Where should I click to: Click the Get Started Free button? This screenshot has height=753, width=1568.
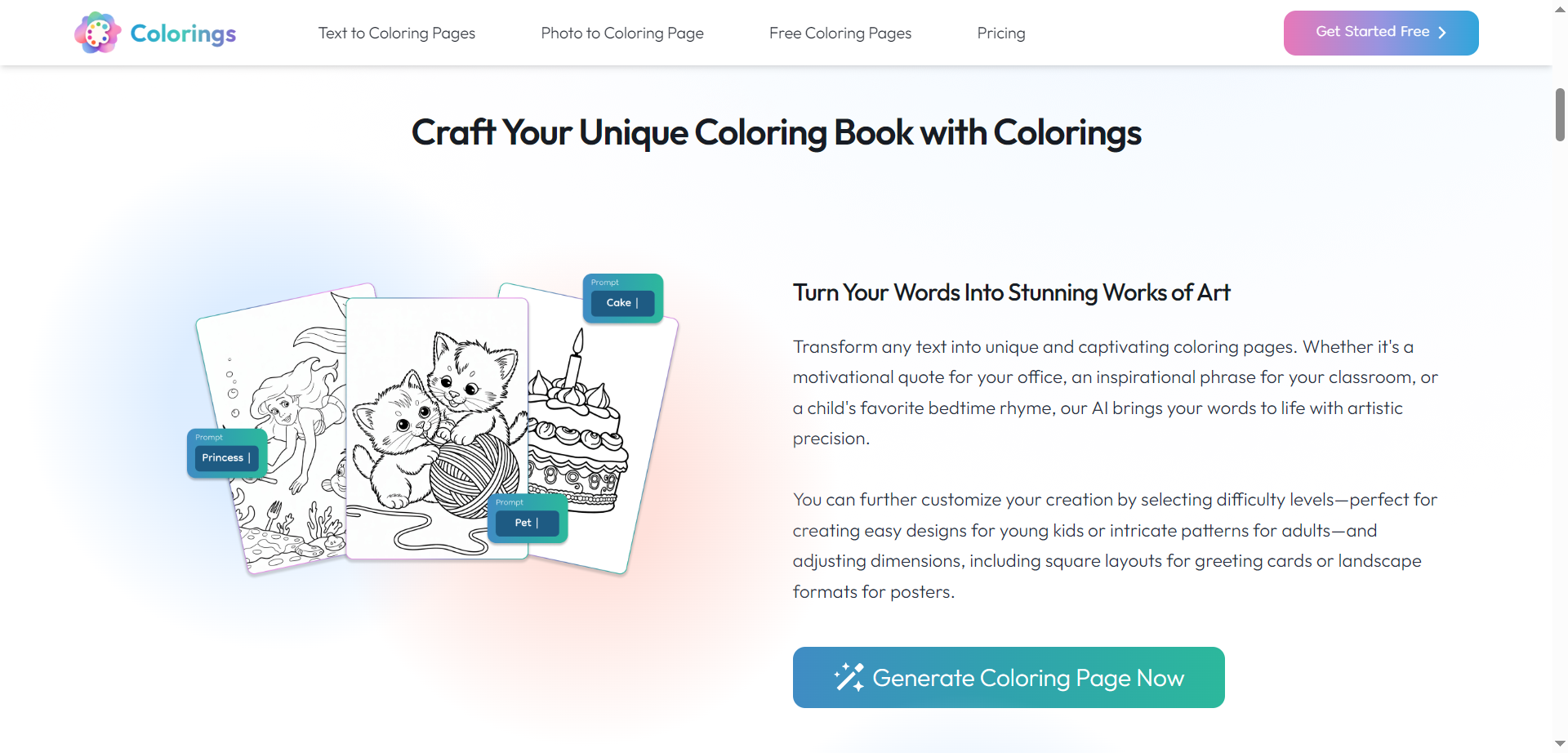pos(1381,33)
